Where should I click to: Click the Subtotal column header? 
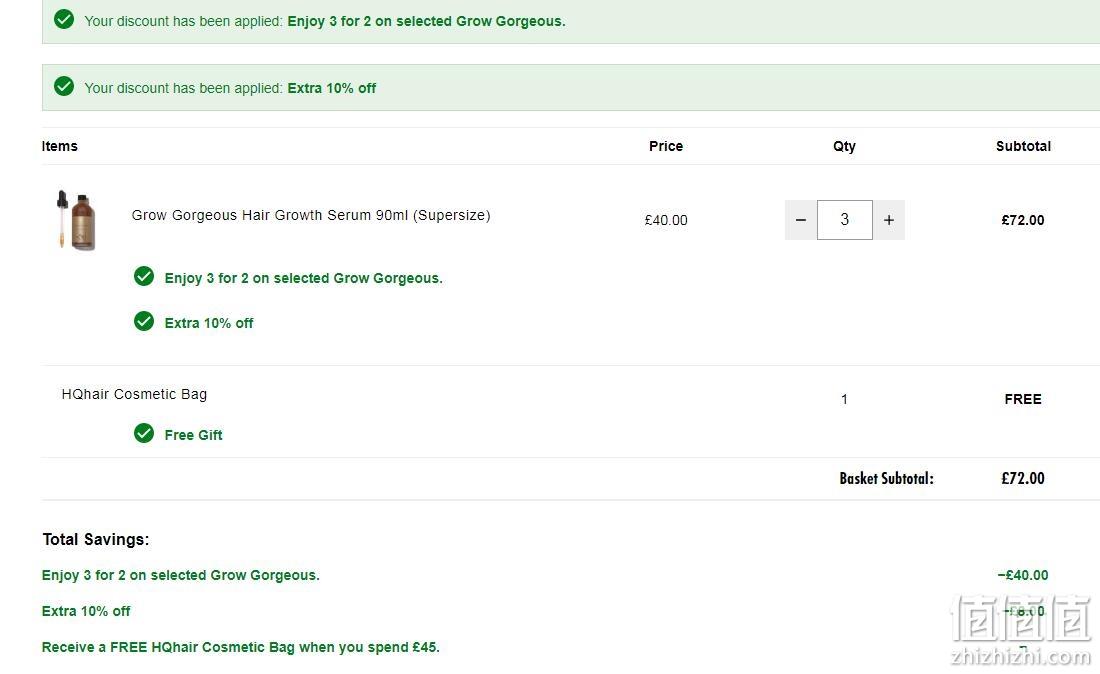(1024, 146)
